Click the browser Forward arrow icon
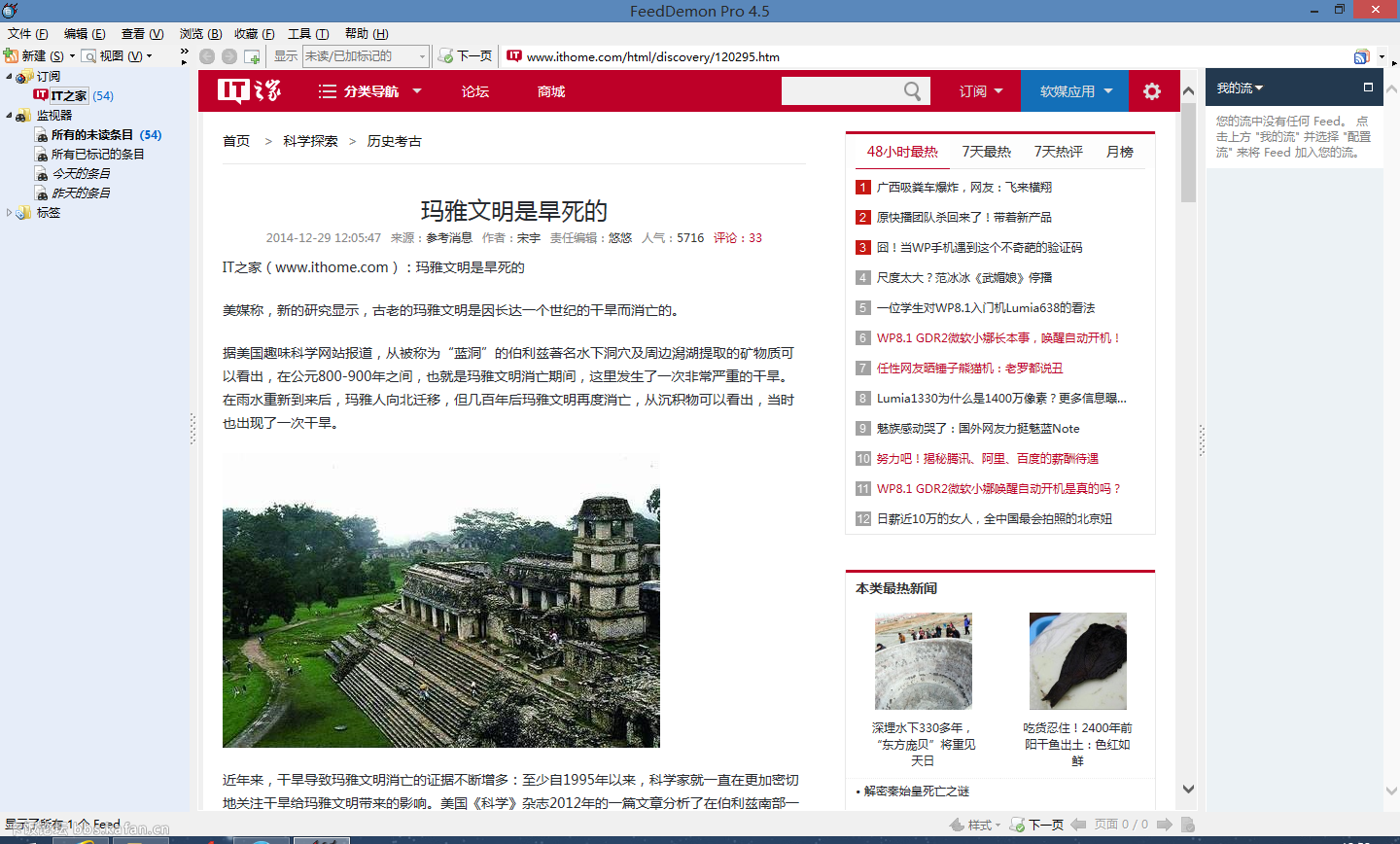The height and width of the screenshot is (844, 1400). 229,56
